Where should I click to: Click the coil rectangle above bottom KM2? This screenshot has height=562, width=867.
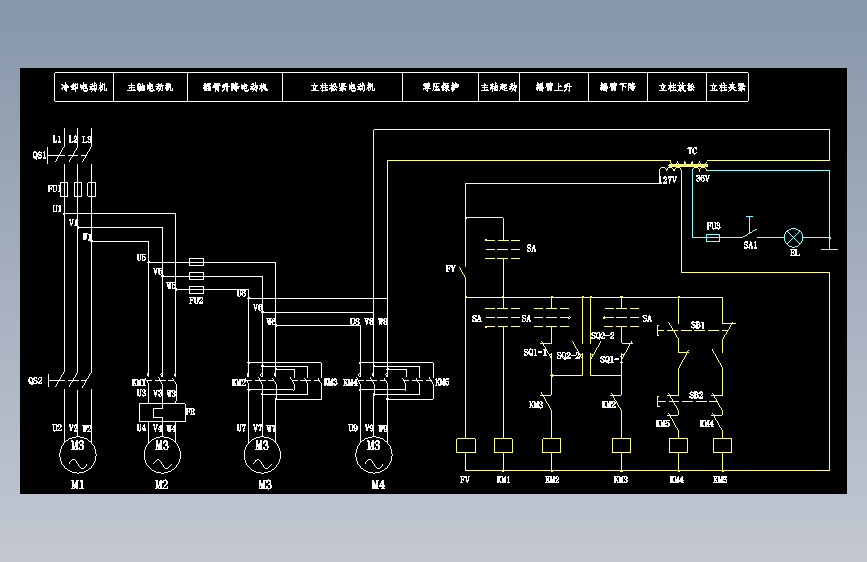point(551,445)
